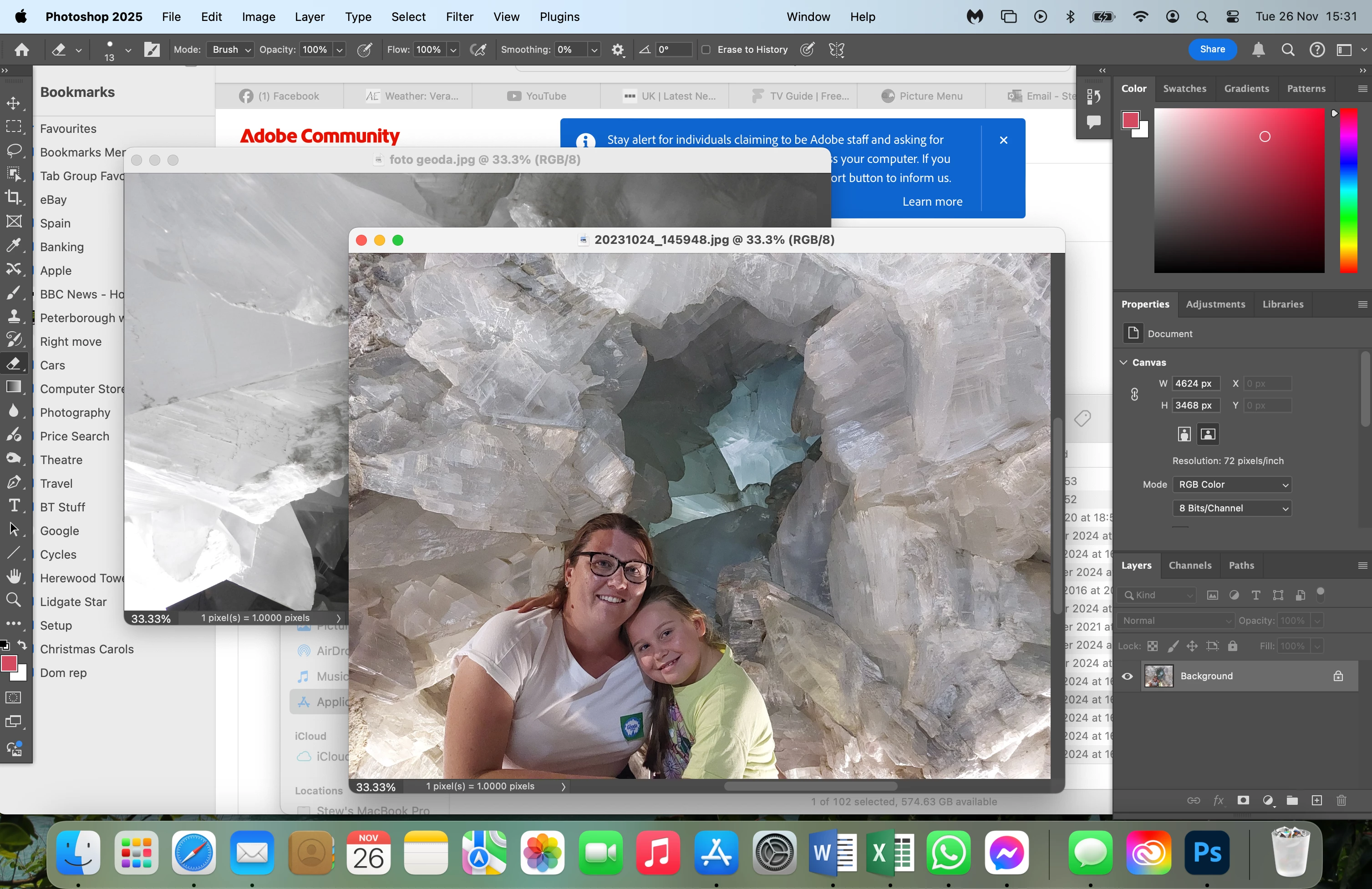The image size is (1372, 889).
Task: Hide the Background layer with eye icon
Action: [x=1127, y=676]
